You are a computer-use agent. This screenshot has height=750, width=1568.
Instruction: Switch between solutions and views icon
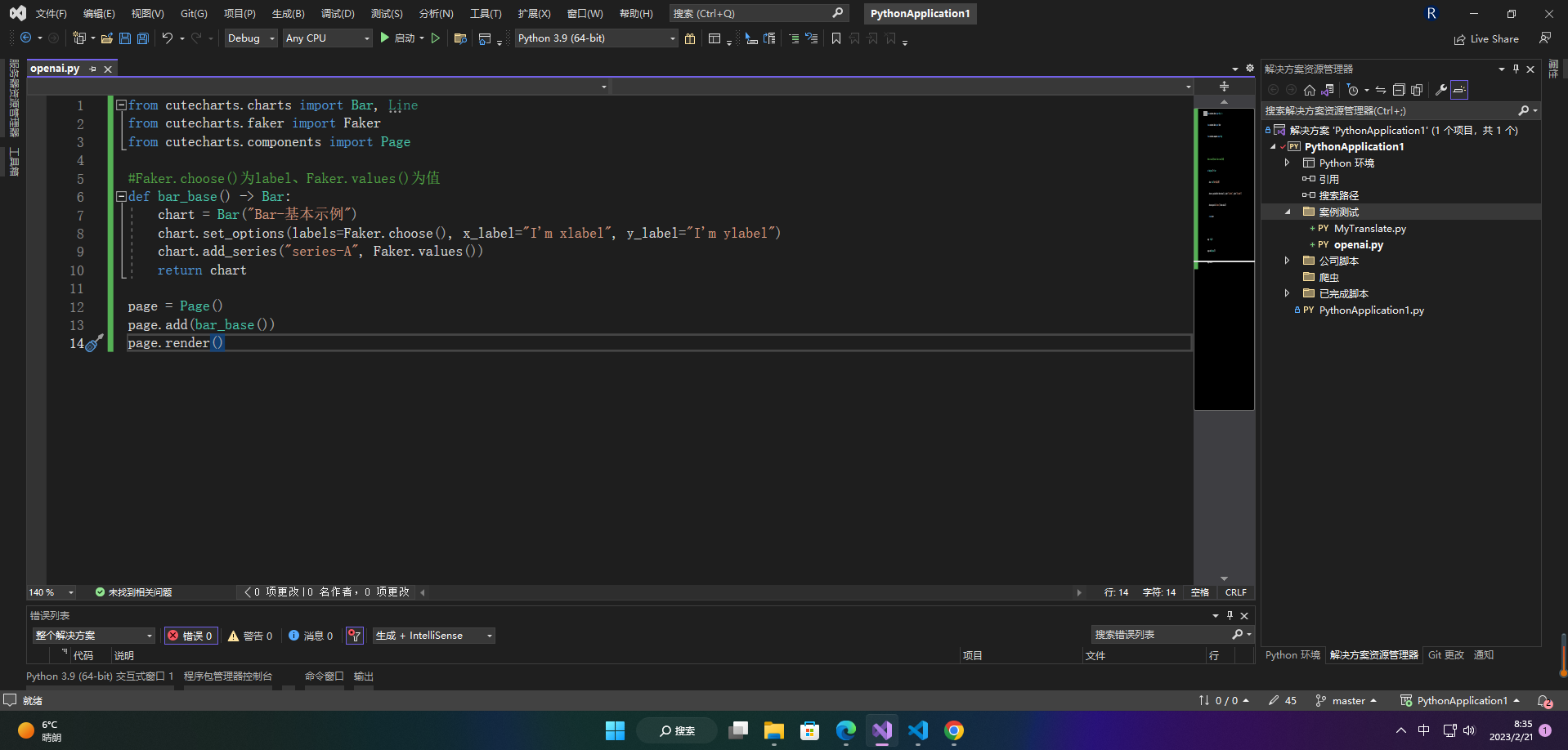point(1328,90)
